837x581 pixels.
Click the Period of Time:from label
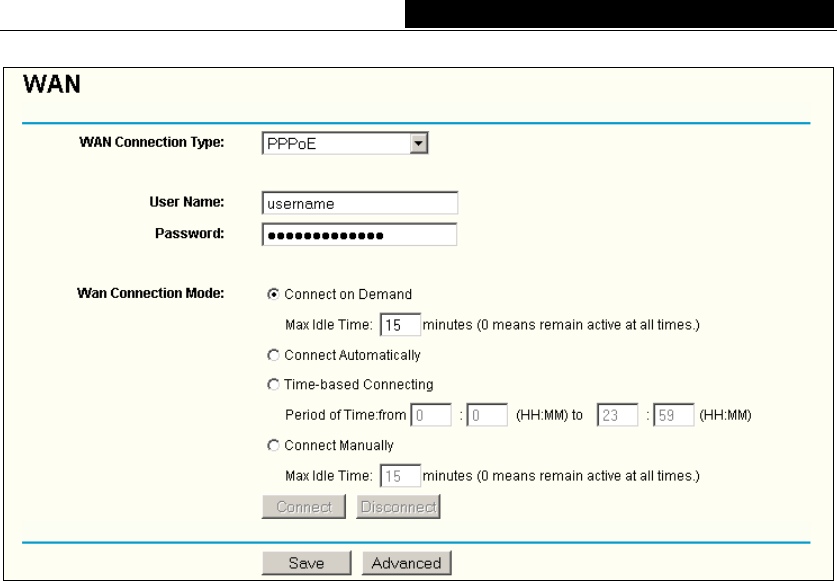tap(345, 415)
